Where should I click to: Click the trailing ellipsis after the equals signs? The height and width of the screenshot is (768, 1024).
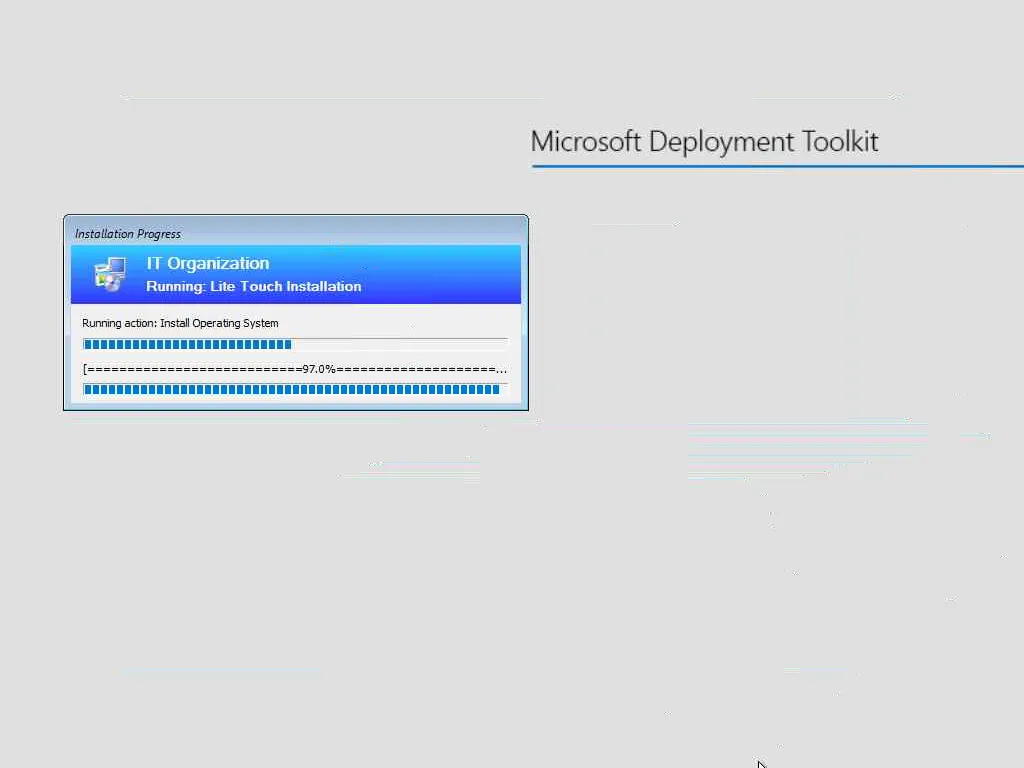point(501,371)
